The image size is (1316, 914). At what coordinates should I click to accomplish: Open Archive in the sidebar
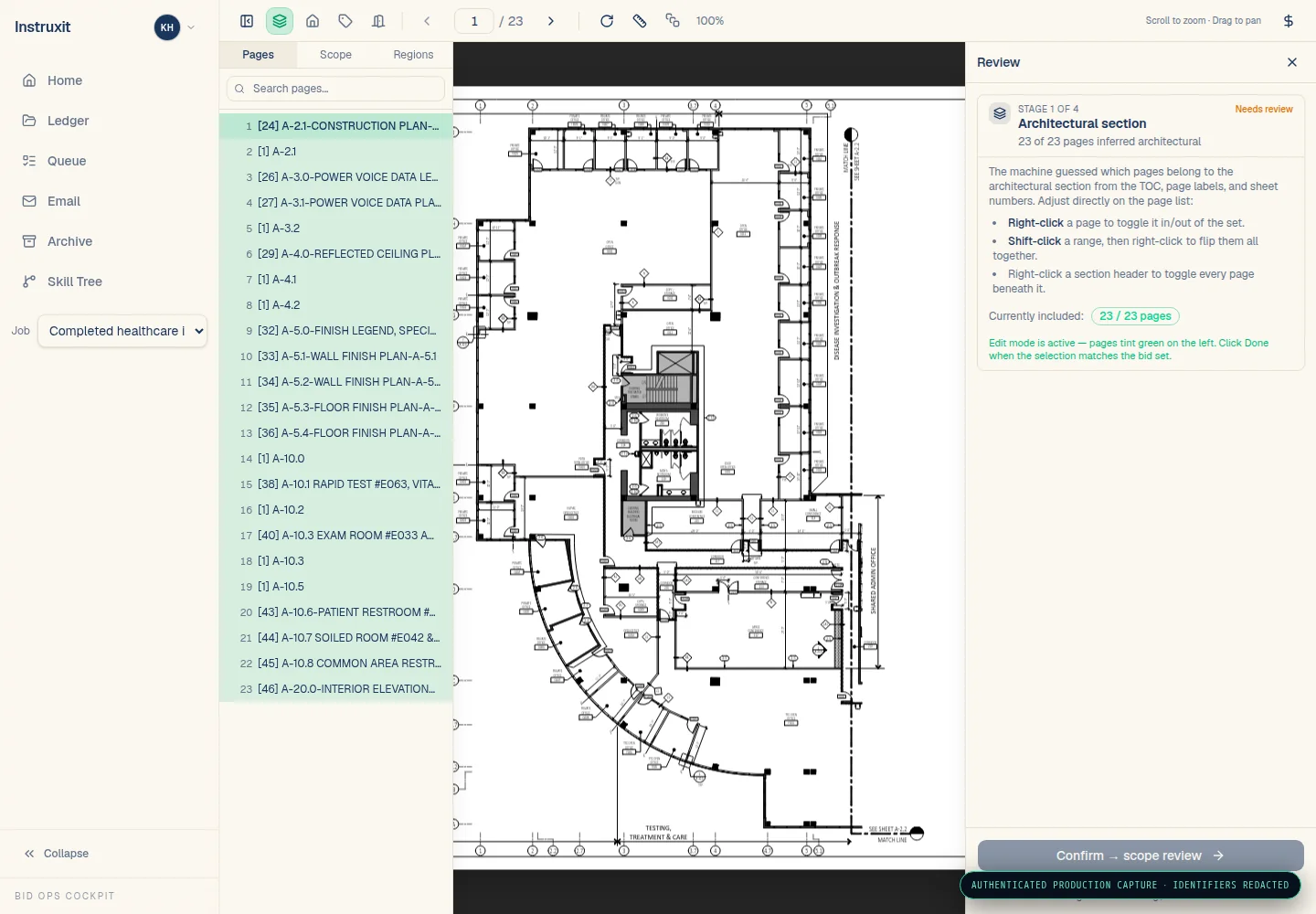(110, 241)
